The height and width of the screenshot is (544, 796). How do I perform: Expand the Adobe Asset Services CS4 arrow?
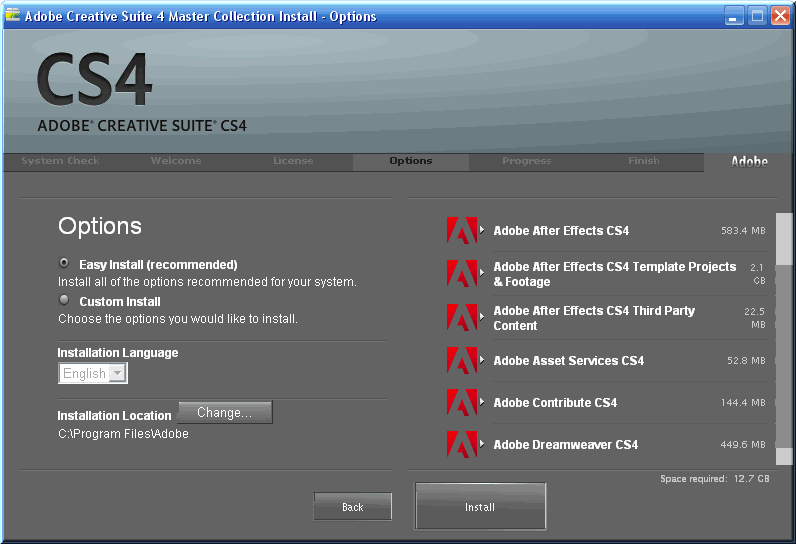pos(482,360)
